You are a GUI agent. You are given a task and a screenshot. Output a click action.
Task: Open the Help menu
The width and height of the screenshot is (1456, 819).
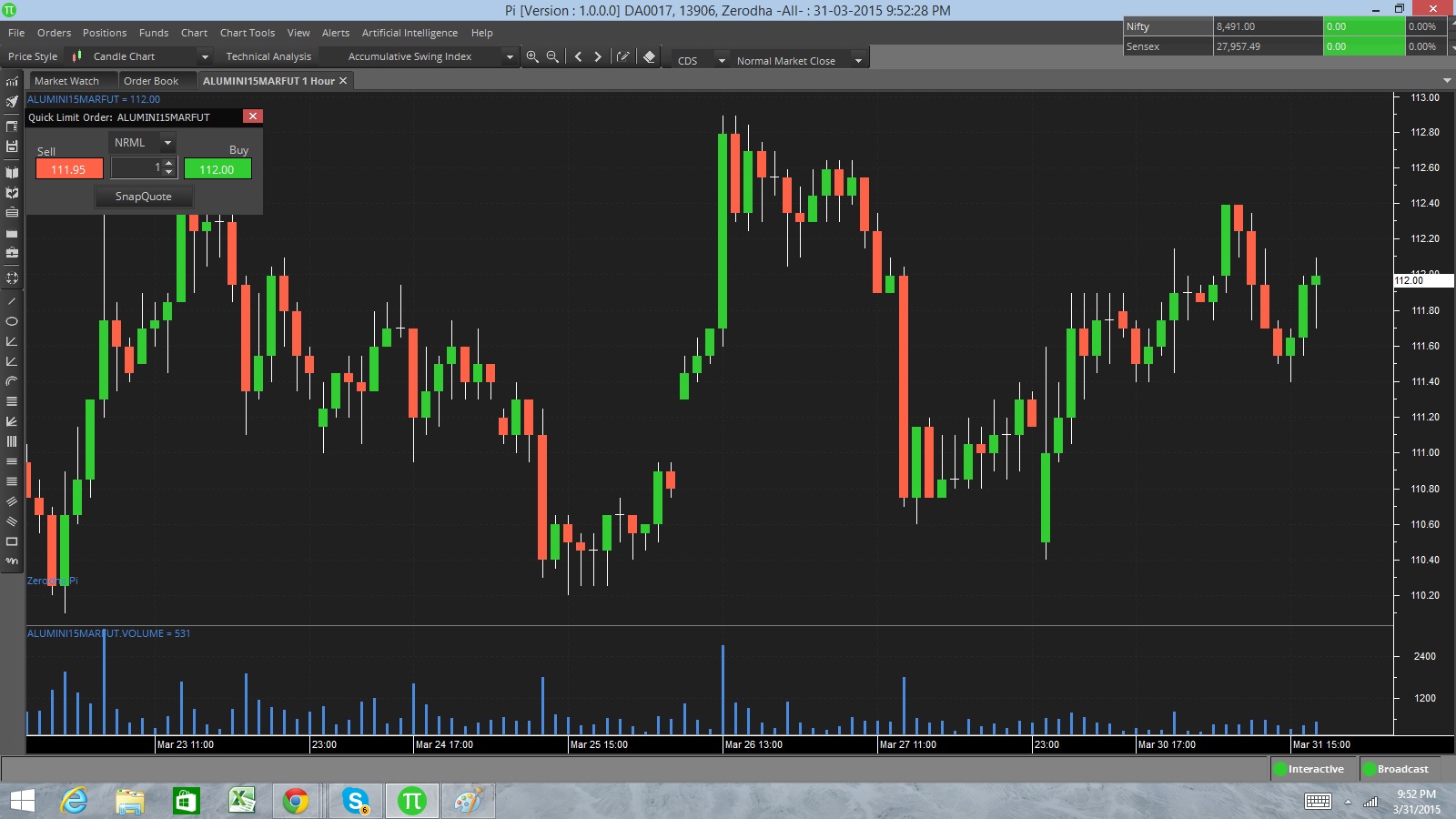click(481, 33)
